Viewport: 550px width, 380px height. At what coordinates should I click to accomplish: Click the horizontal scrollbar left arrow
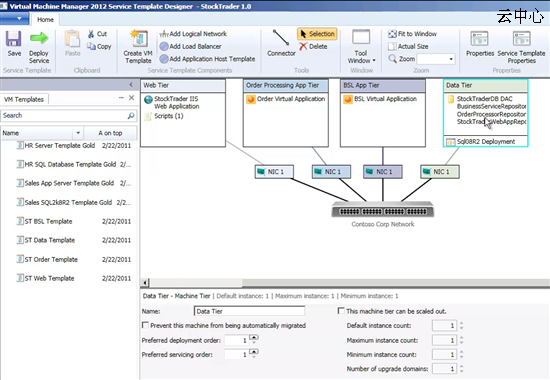(146, 282)
